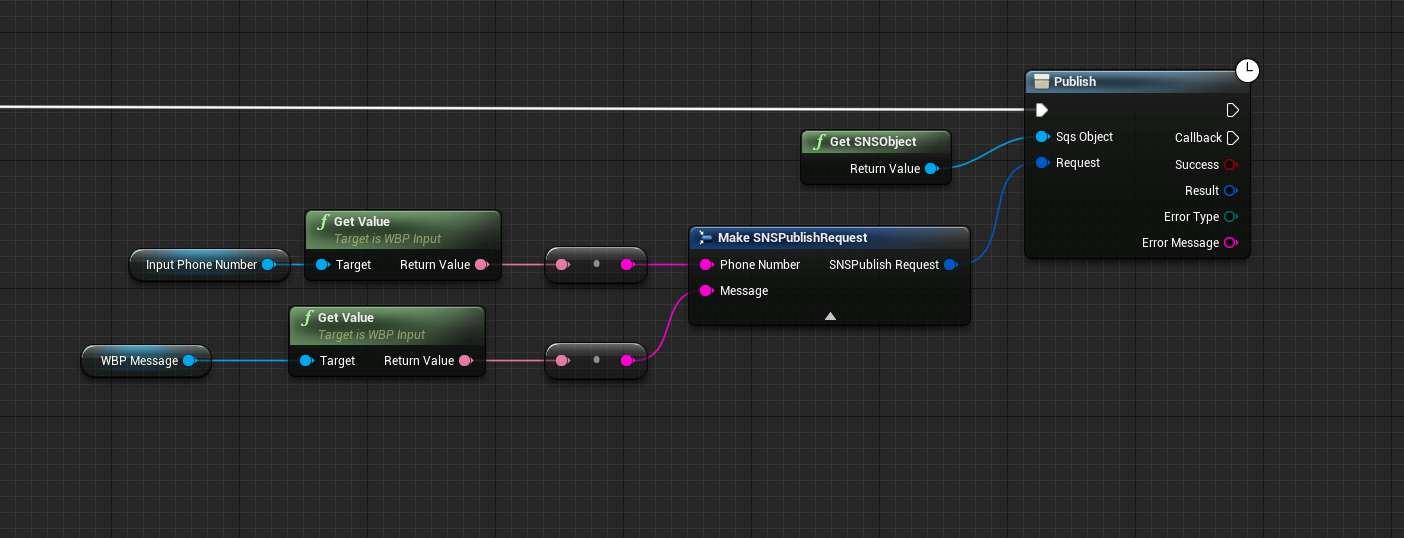Select the Input Phone Number variable node
This screenshot has height=538, width=1404.
(x=209, y=265)
